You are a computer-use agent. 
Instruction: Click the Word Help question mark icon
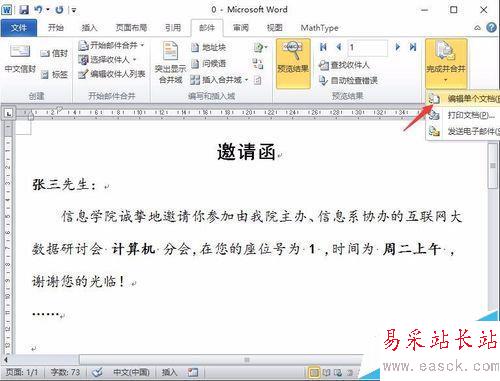[491, 27]
